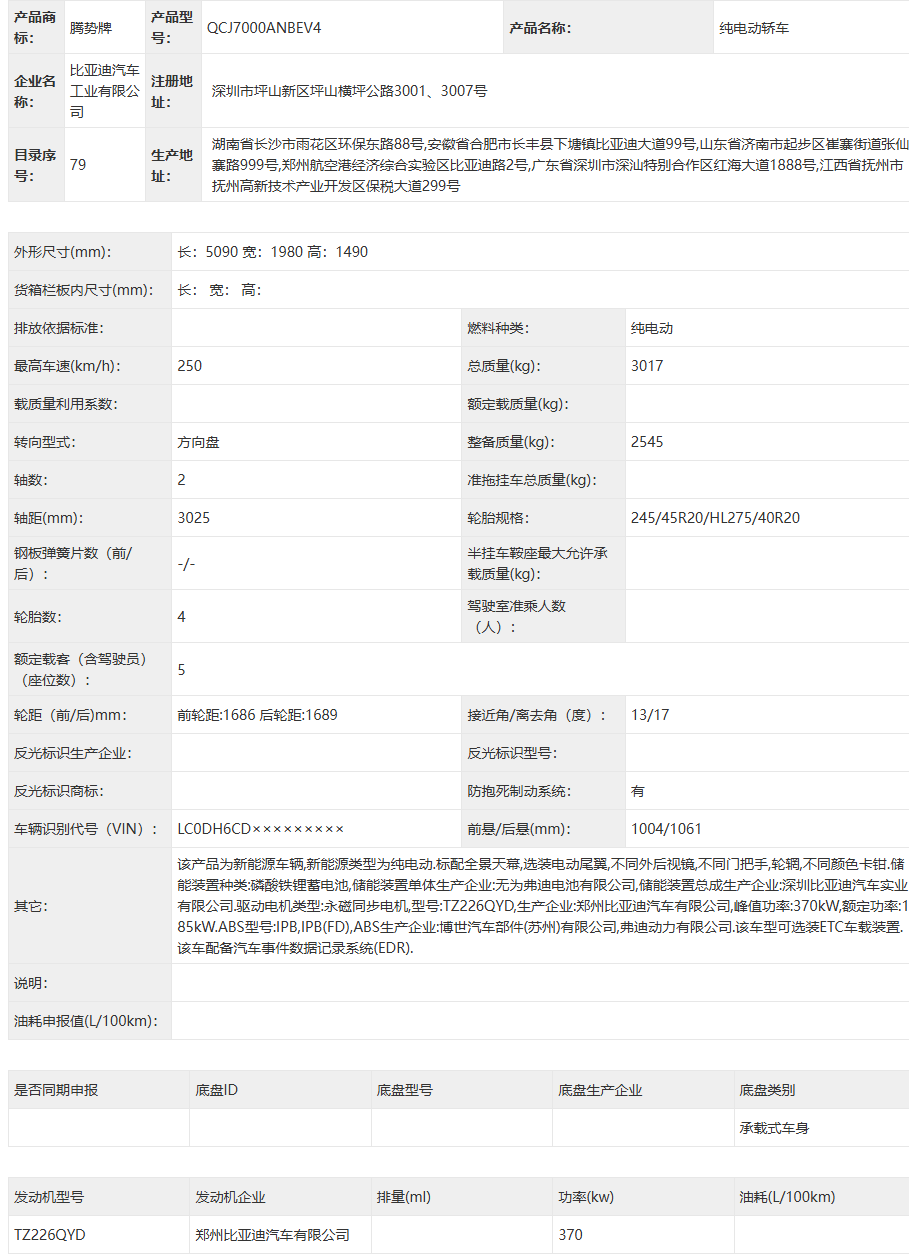Click the column header 底盘生产企业

tap(600, 1090)
